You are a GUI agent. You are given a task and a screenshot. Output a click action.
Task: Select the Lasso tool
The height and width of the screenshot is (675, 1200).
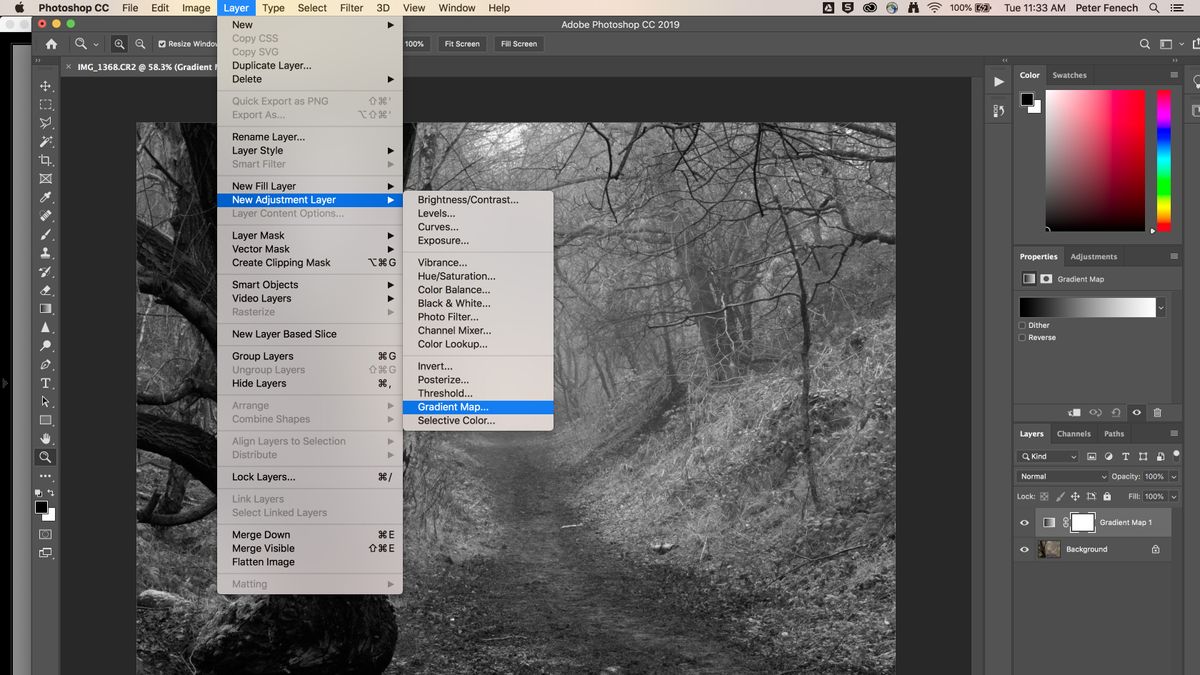pyautogui.click(x=45, y=123)
